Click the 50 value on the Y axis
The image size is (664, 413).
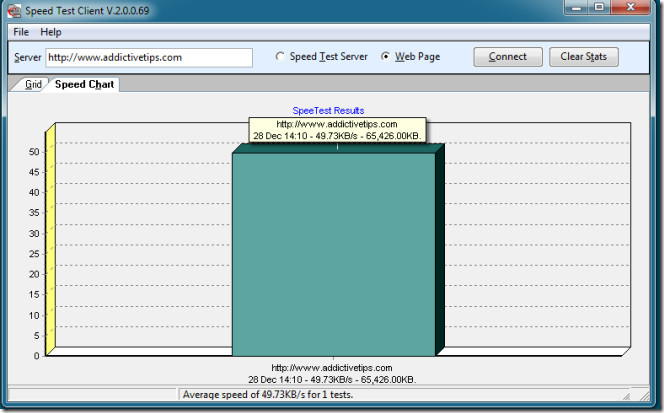(x=34, y=152)
